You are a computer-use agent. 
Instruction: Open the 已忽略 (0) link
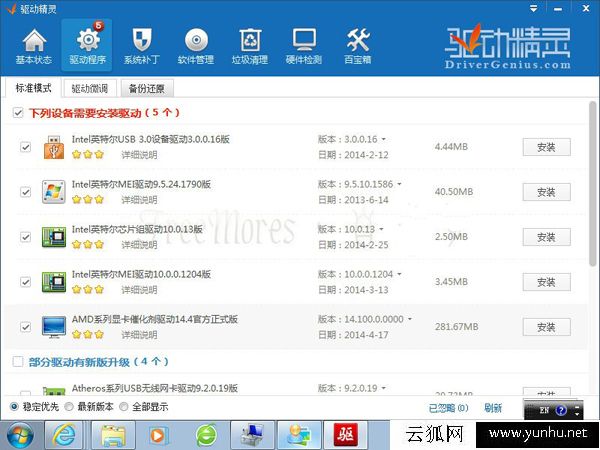tap(448, 408)
